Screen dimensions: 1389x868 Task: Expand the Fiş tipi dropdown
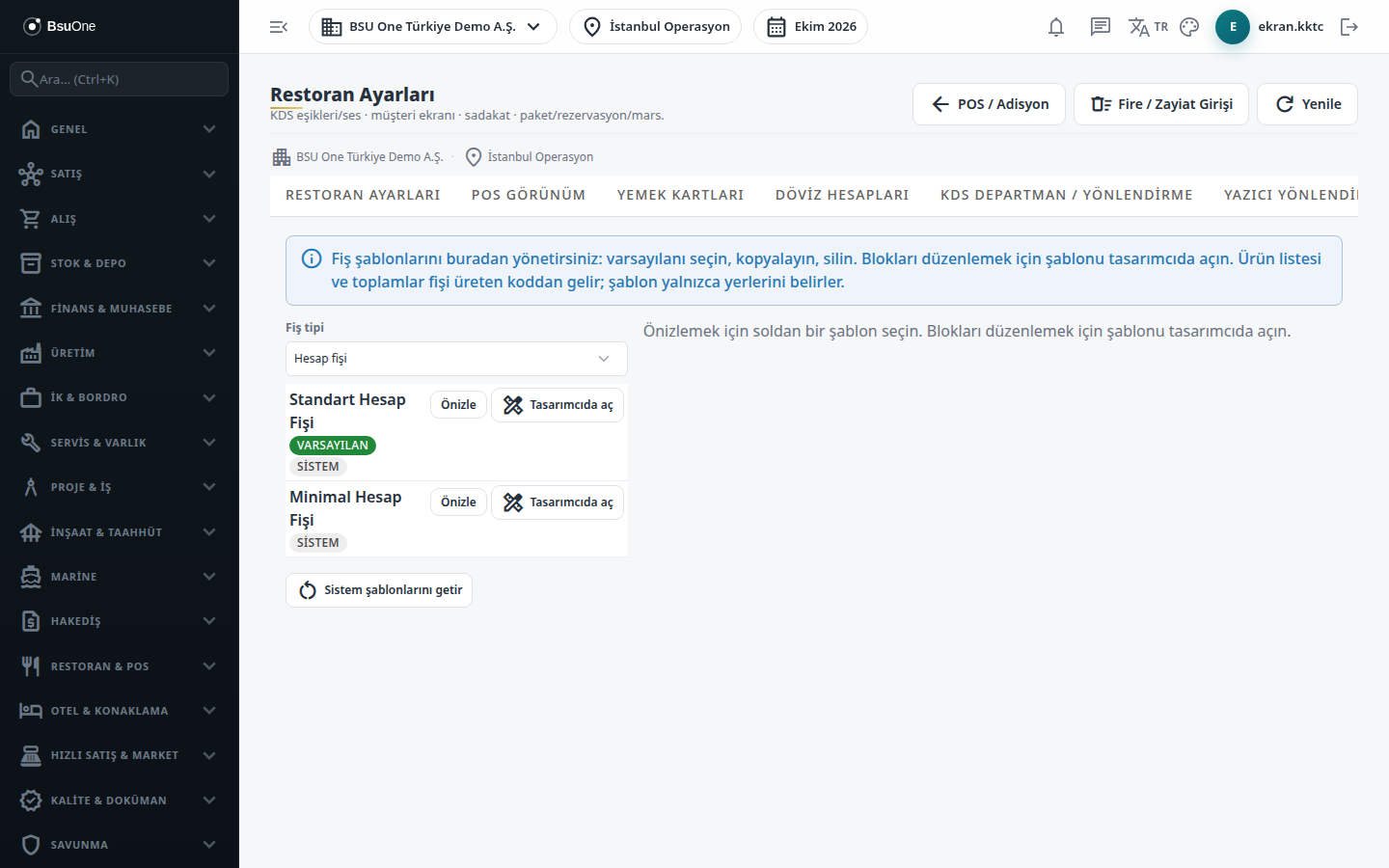(x=456, y=359)
